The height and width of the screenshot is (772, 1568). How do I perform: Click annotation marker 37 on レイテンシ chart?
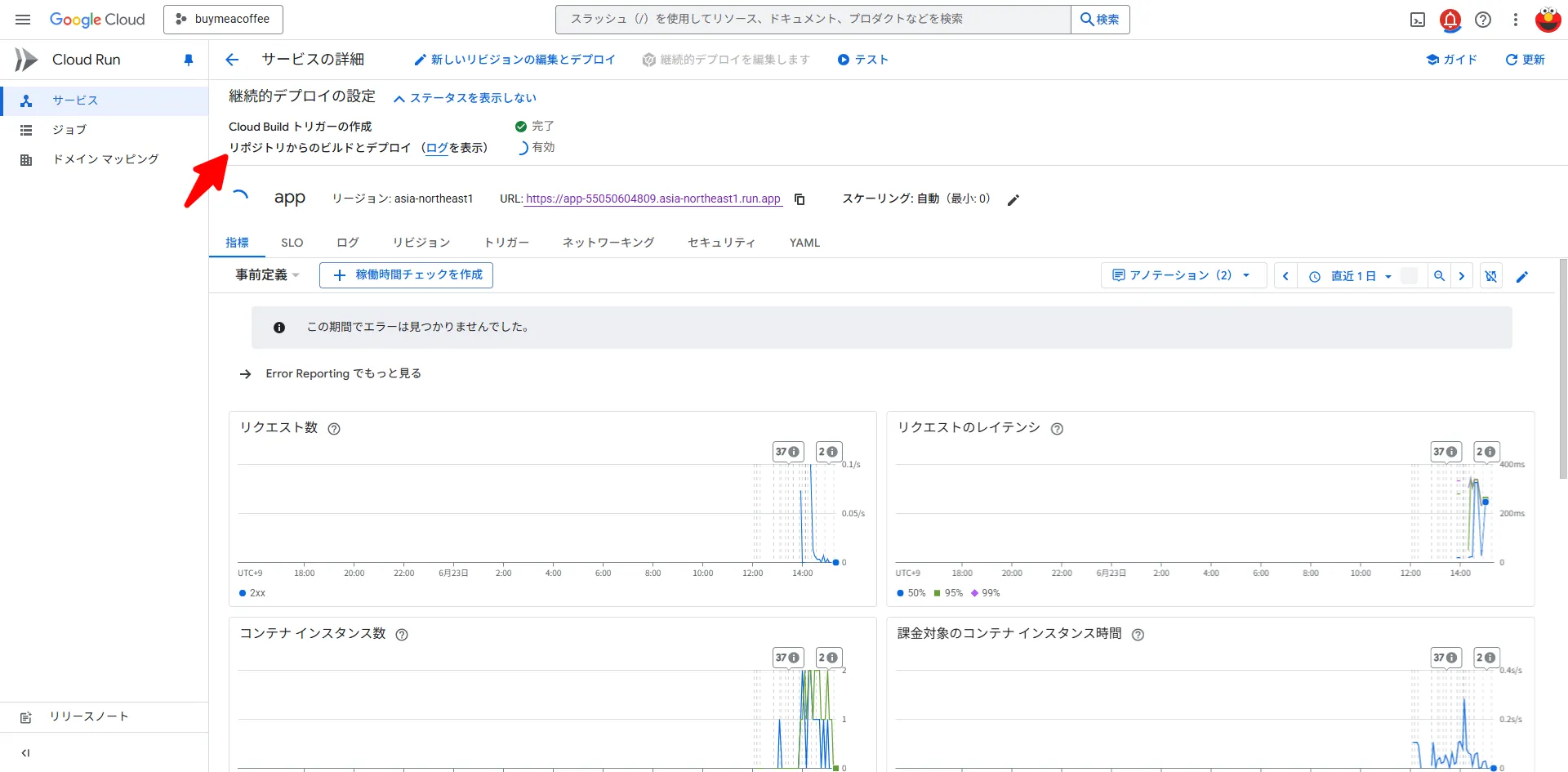point(1445,452)
